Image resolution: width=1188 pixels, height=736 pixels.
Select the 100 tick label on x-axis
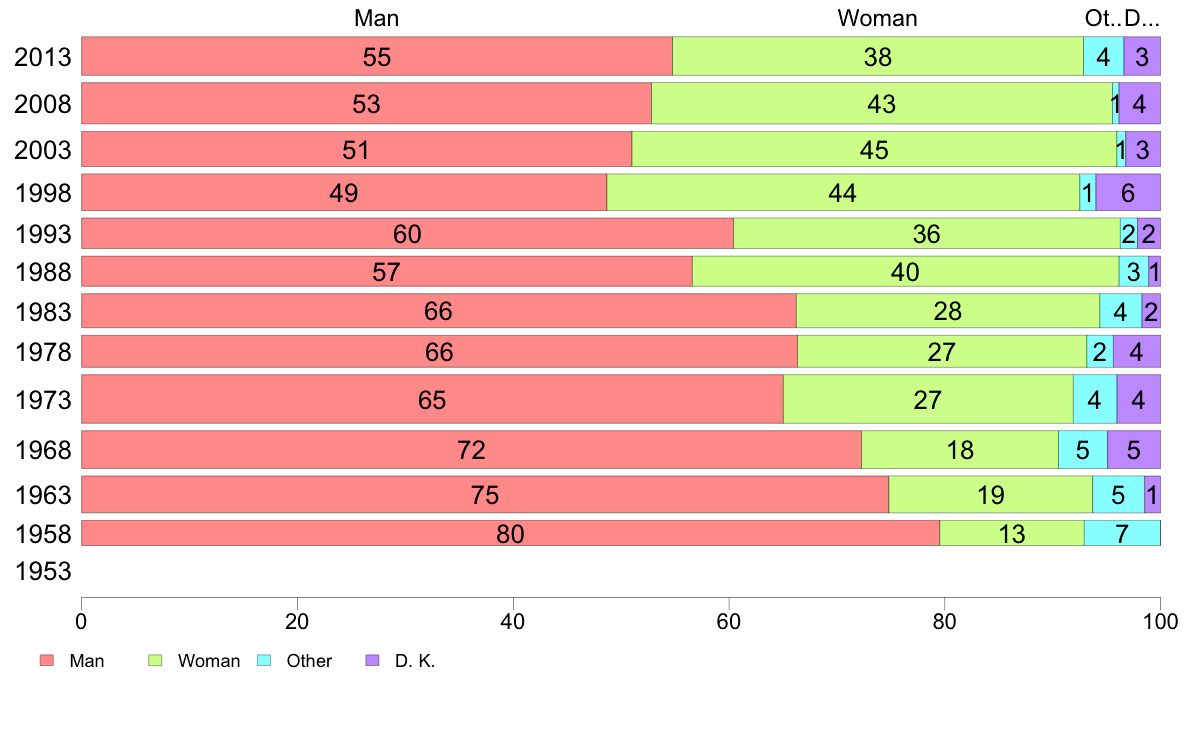tap(1160, 619)
